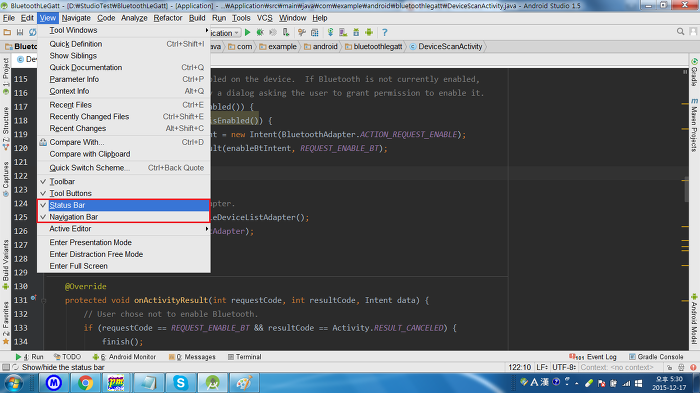Open SDK Manager icon in toolbar
This screenshot has height=393, width=700.
pos(356,32)
